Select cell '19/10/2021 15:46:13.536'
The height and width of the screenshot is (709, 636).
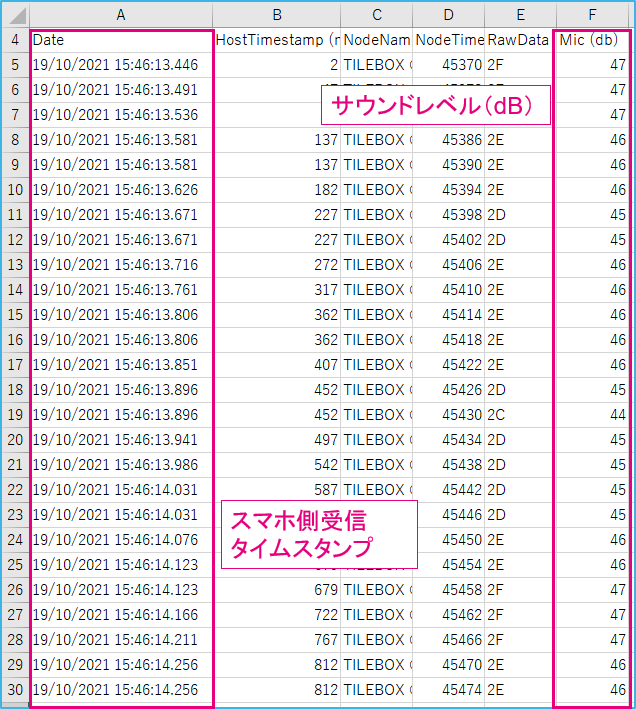[x=121, y=115]
